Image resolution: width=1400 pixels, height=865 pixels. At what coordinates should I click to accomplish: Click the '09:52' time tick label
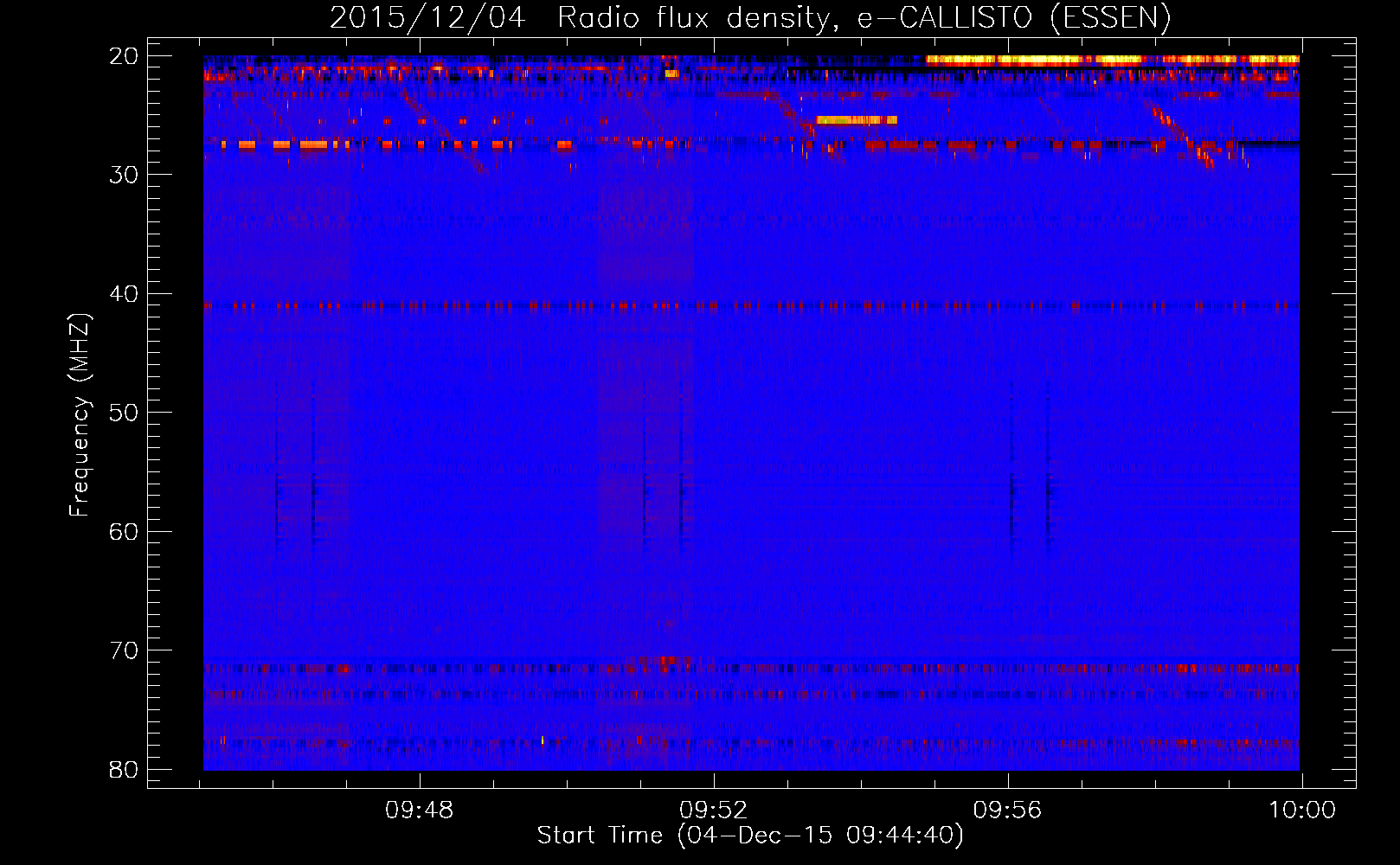point(714,811)
